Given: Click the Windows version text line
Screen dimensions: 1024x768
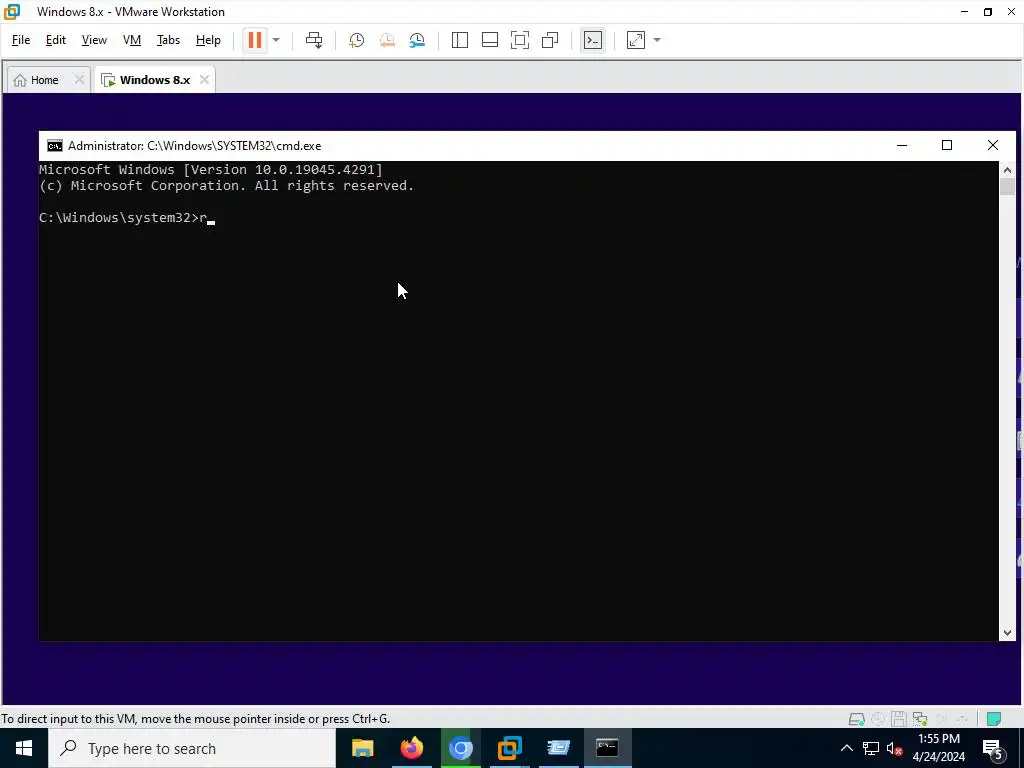Looking at the screenshot, I should pos(211,170).
